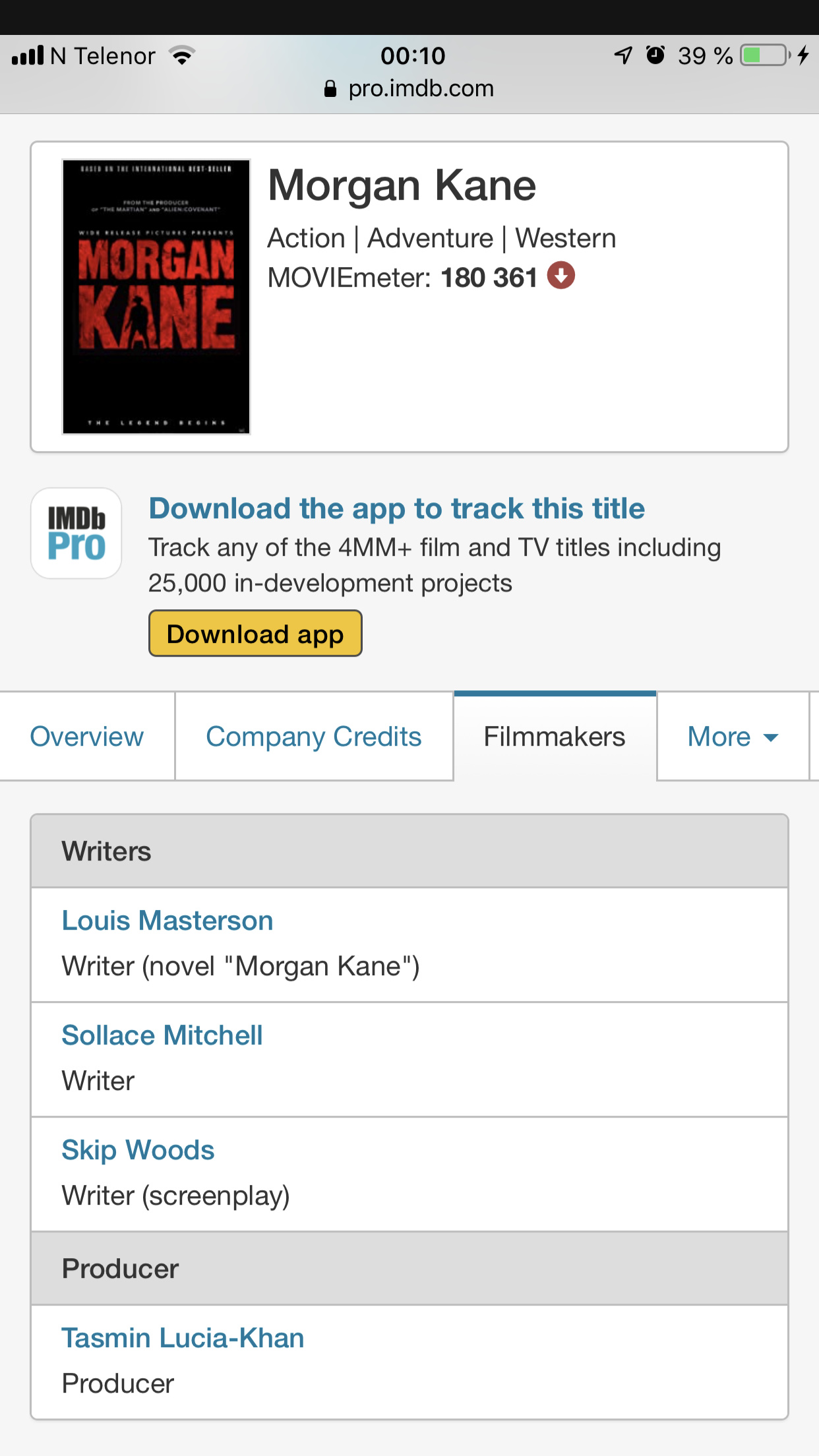Image resolution: width=819 pixels, height=1456 pixels.
Task: Switch to the Overview tab
Action: click(87, 737)
